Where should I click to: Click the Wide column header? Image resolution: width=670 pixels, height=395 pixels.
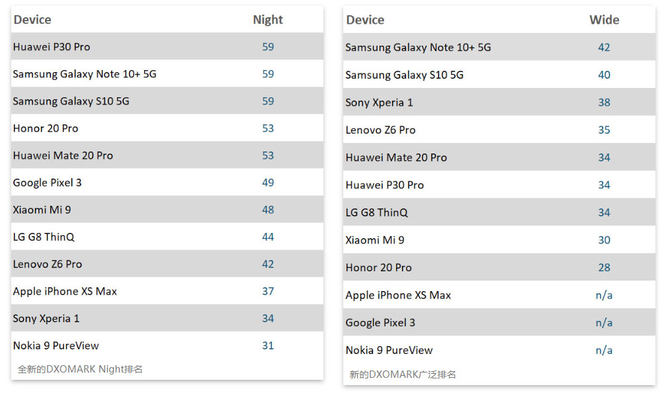(604, 20)
